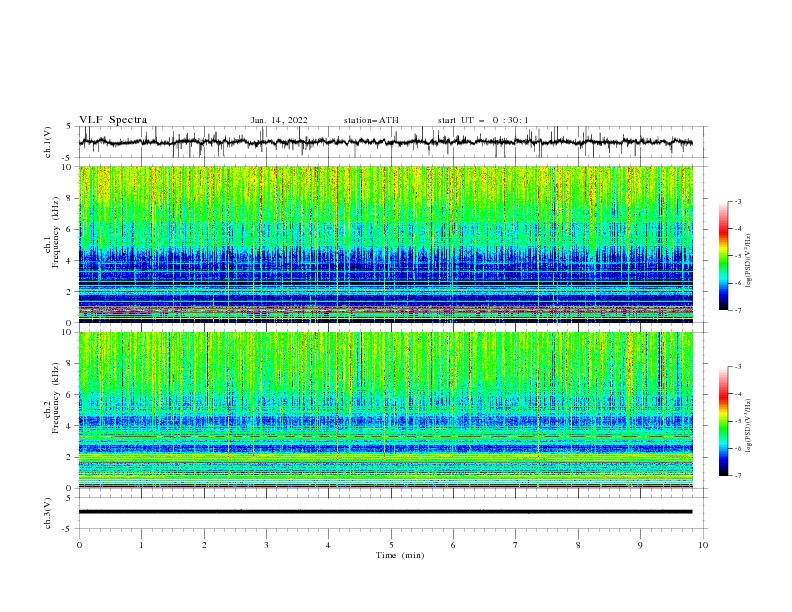Click the ch.3 flat waveform trace
Image resolution: width=792 pixels, height=612 pixels.
pyautogui.click(x=385, y=512)
